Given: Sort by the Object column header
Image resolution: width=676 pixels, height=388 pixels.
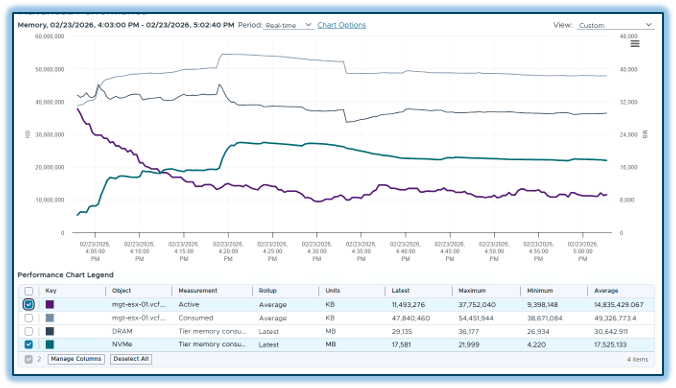Looking at the screenshot, I should point(121,291).
